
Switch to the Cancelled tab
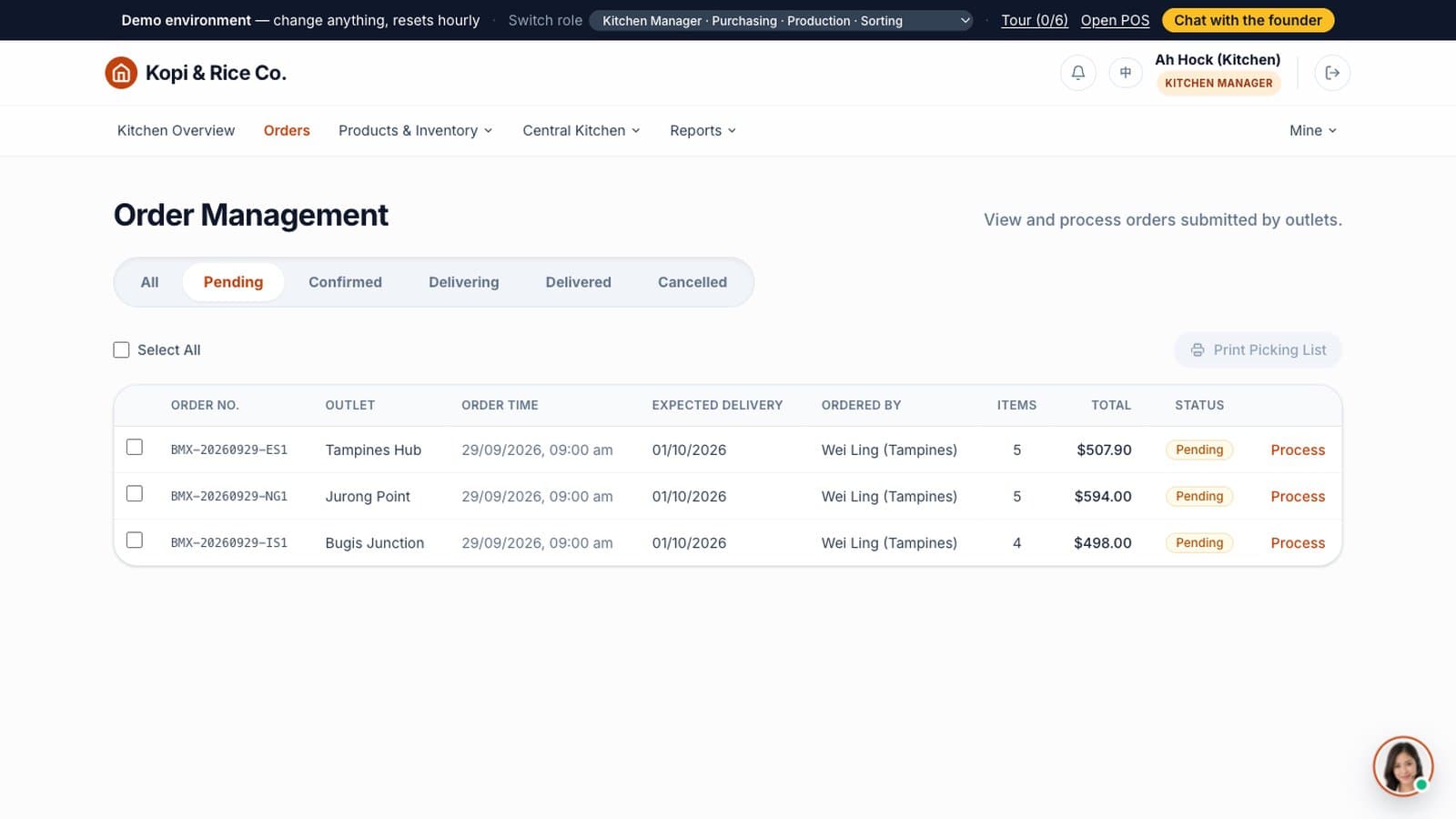click(693, 282)
